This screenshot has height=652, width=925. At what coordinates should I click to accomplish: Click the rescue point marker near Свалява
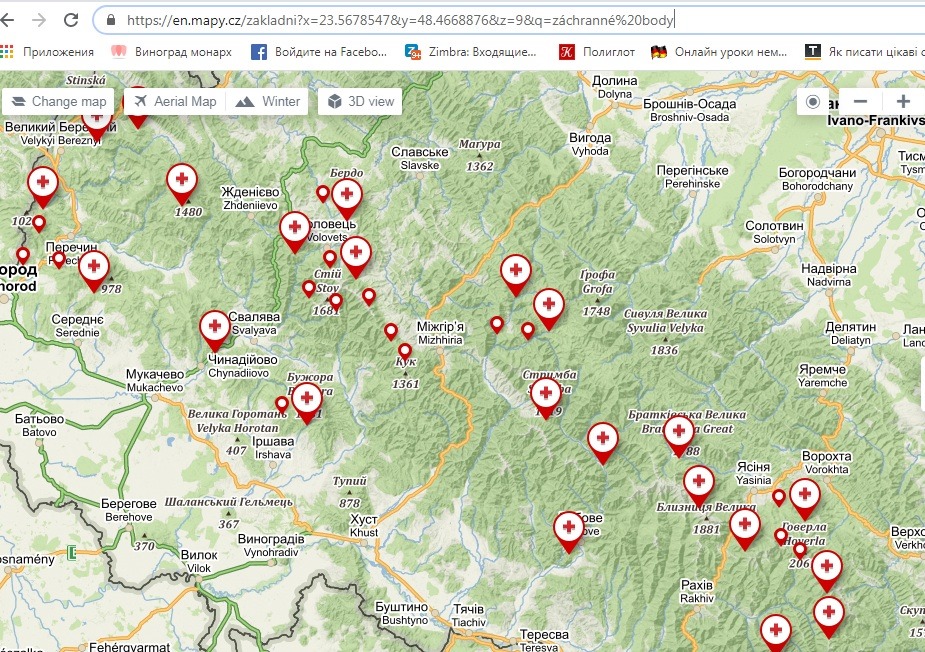(214, 325)
